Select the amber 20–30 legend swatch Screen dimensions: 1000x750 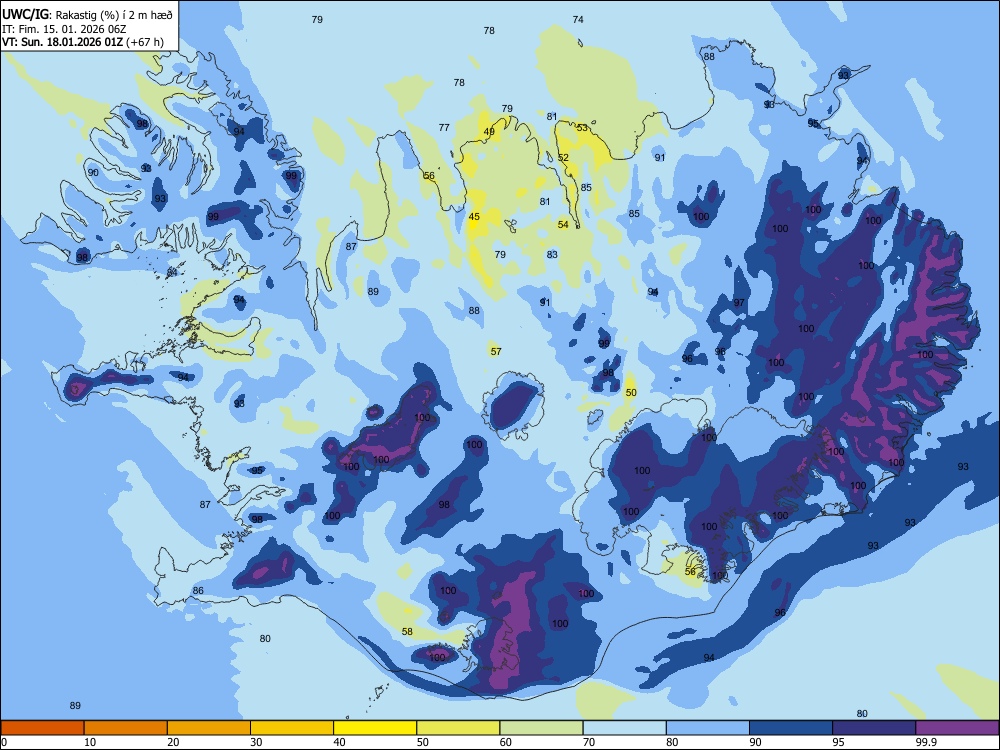pyautogui.click(x=209, y=728)
